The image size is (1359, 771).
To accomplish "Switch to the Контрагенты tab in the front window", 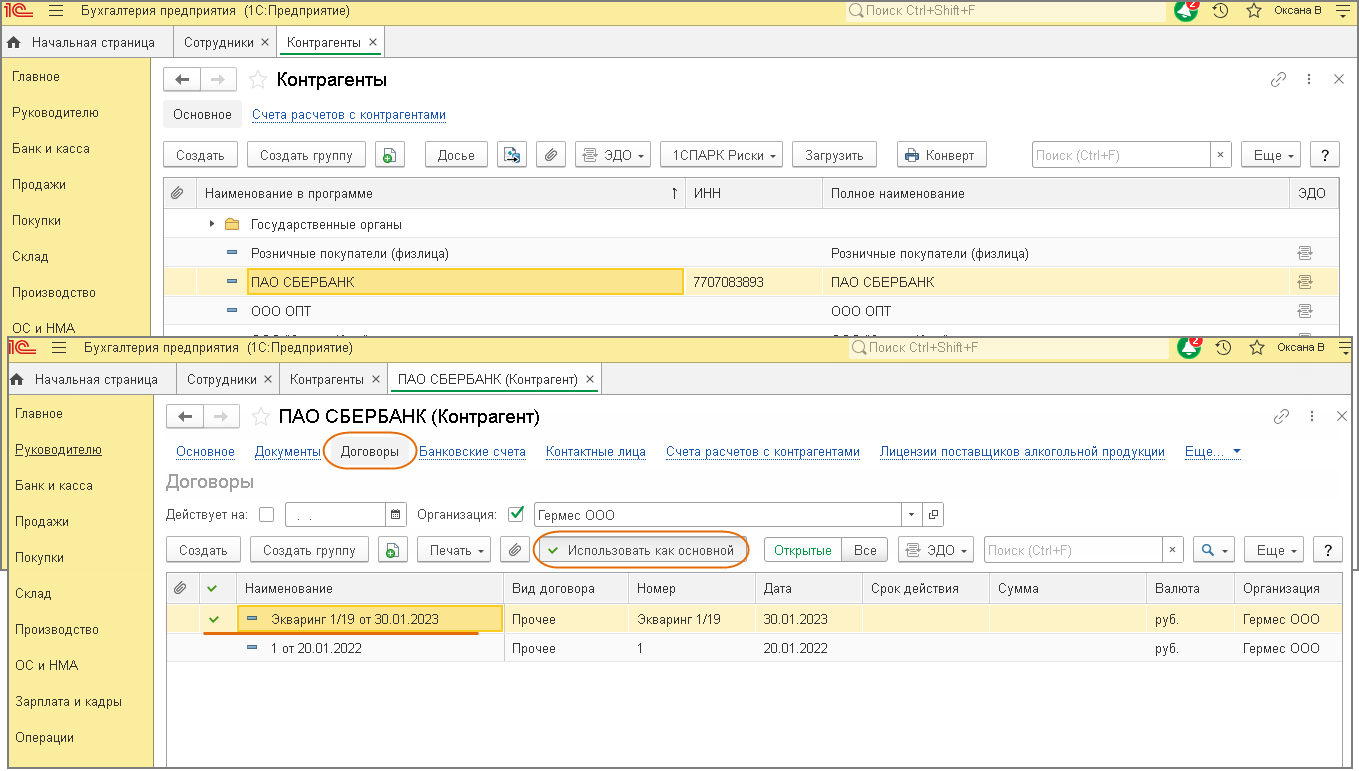I will 326,380.
